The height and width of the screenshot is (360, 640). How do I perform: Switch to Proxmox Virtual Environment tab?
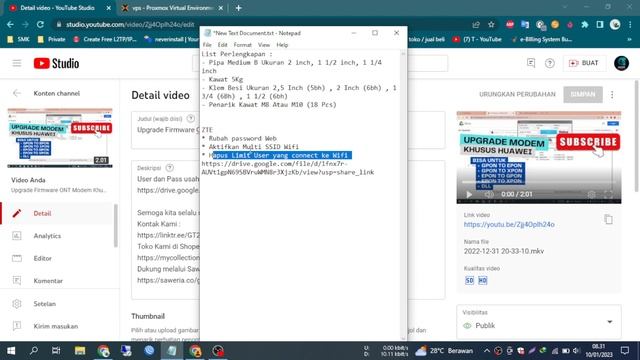[x=172, y=8]
